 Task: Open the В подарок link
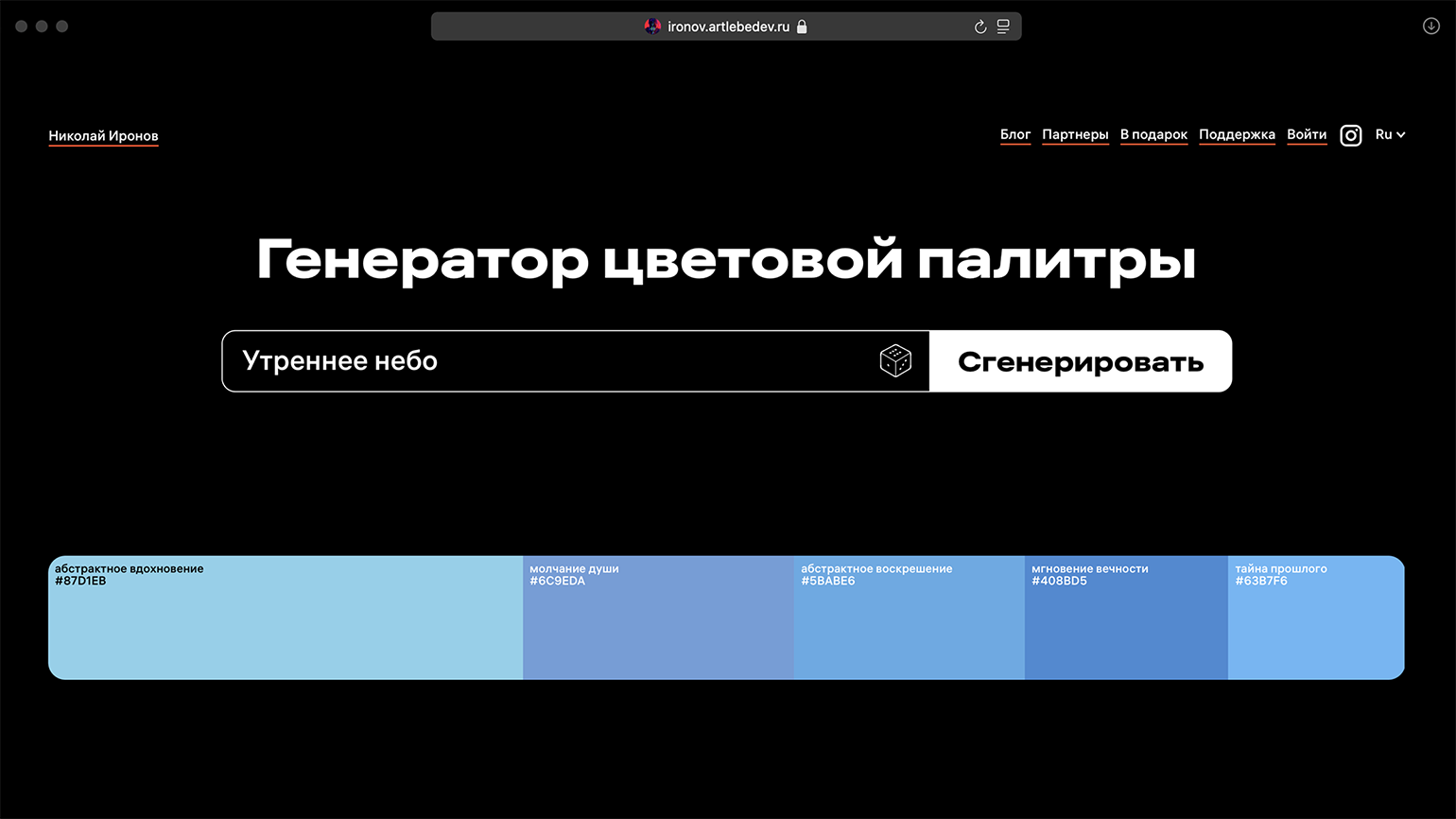1153,134
